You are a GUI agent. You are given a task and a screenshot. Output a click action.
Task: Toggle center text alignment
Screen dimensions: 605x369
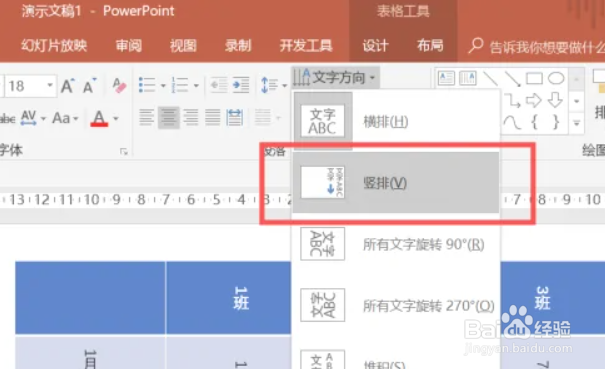[x=169, y=117]
